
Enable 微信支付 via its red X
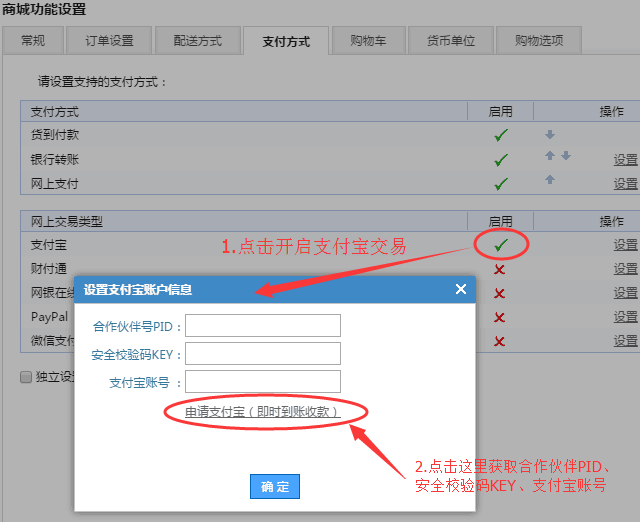(499, 341)
